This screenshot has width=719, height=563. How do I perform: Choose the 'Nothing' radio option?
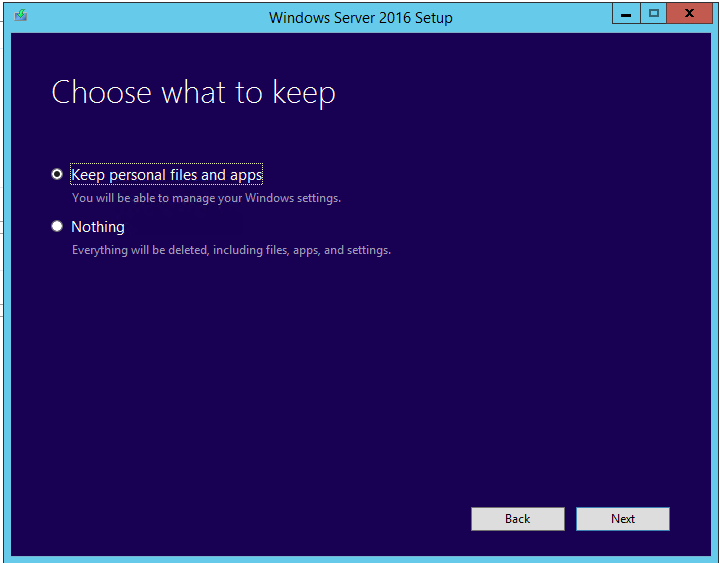(57, 226)
